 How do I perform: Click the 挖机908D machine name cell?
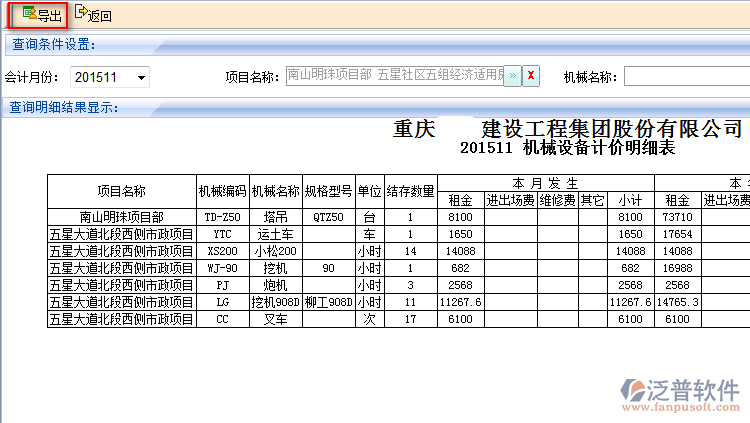click(x=275, y=302)
